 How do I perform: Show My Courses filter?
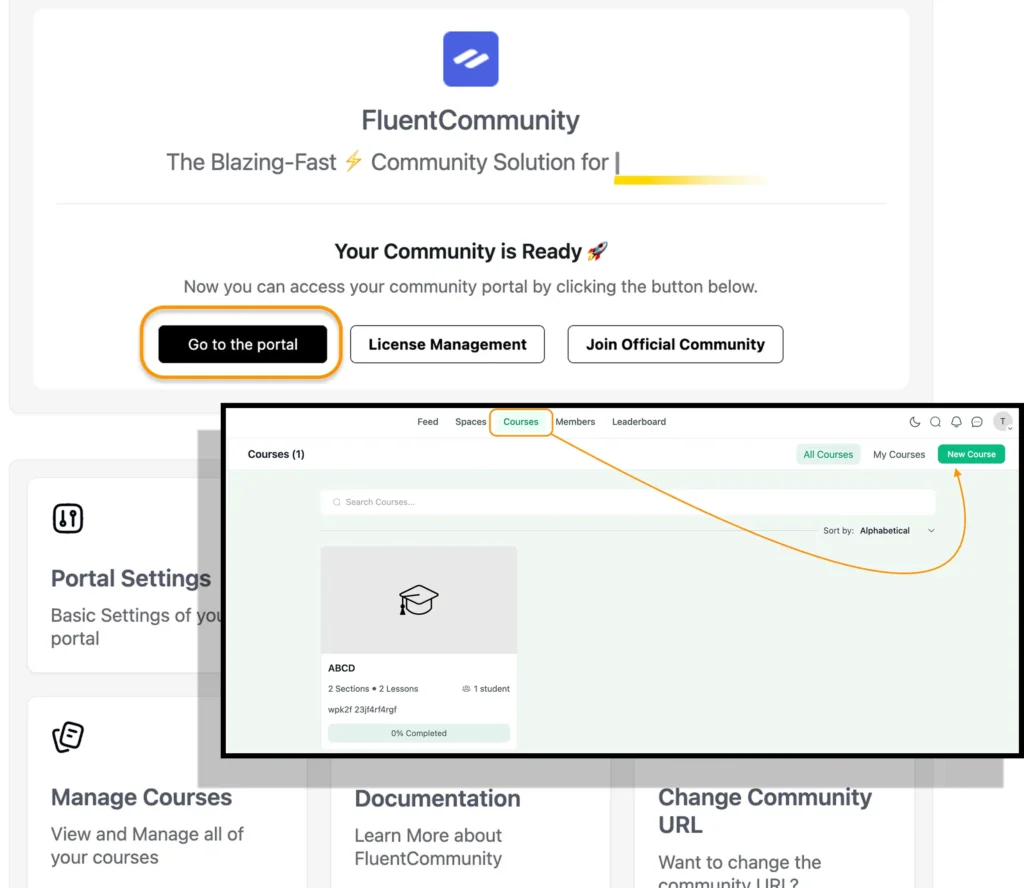click(899, 454)
